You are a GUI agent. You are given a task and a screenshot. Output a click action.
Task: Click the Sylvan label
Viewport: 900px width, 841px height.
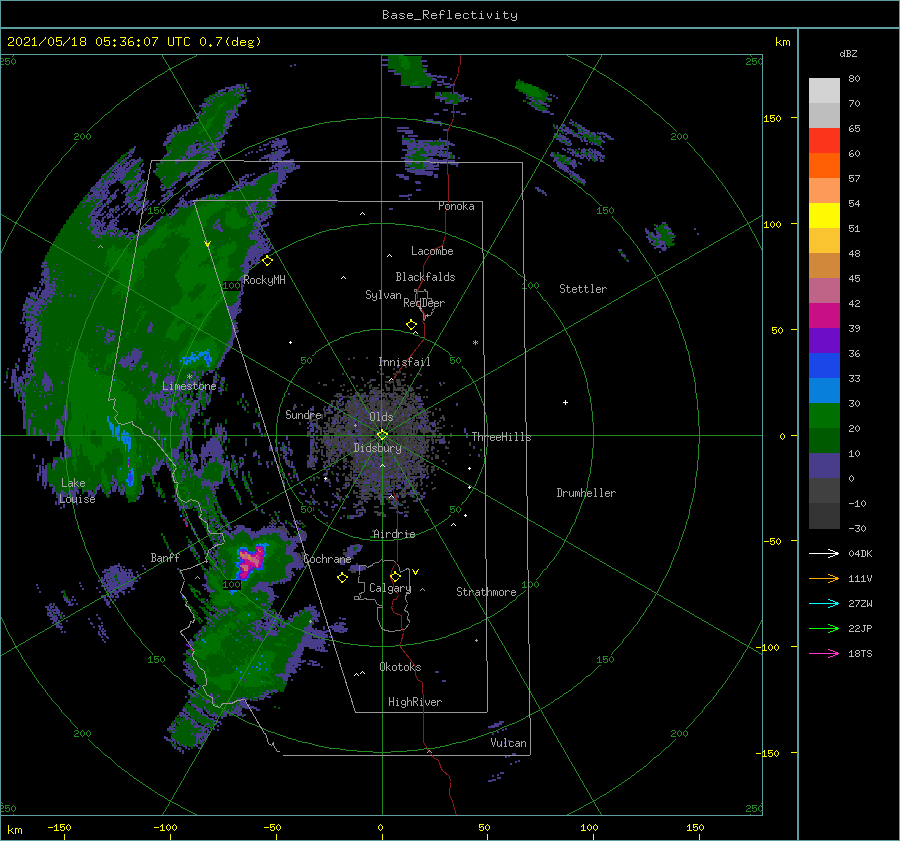(x=383, y=295)
